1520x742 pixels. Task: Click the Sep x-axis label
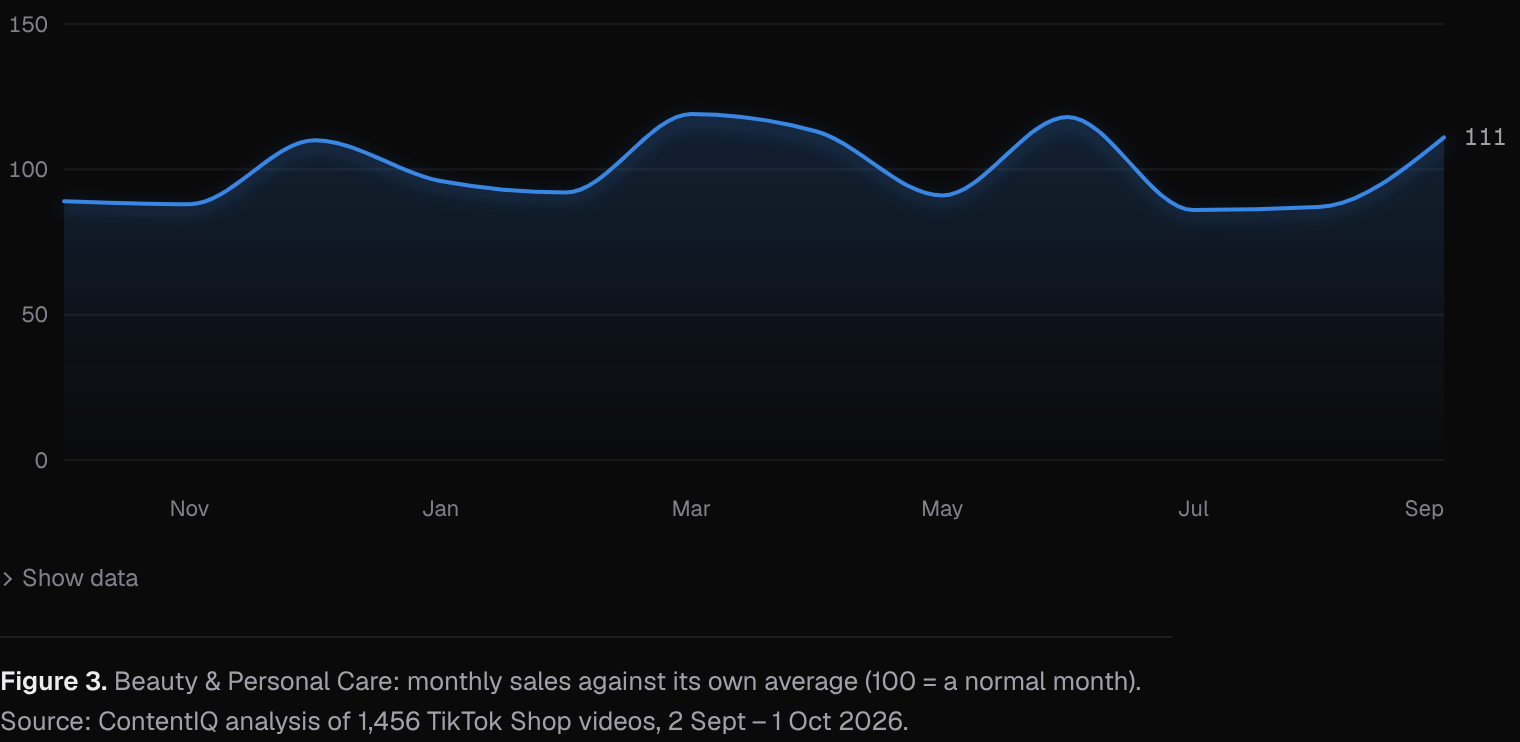[x=1424, y=509]
